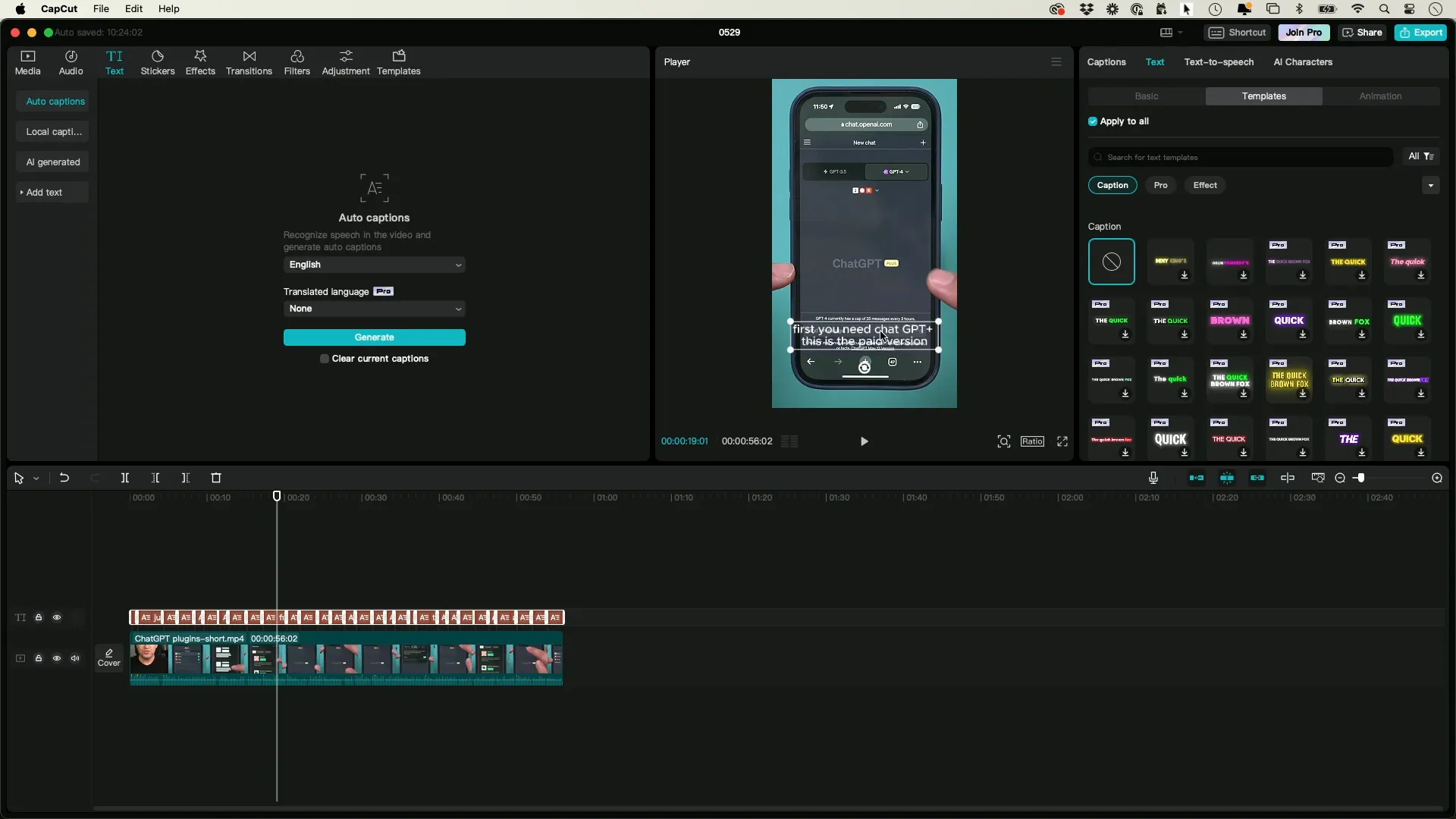Open the select tool mode dropdown arrow
Screen dimensions: 1456x819
(36, 479)
